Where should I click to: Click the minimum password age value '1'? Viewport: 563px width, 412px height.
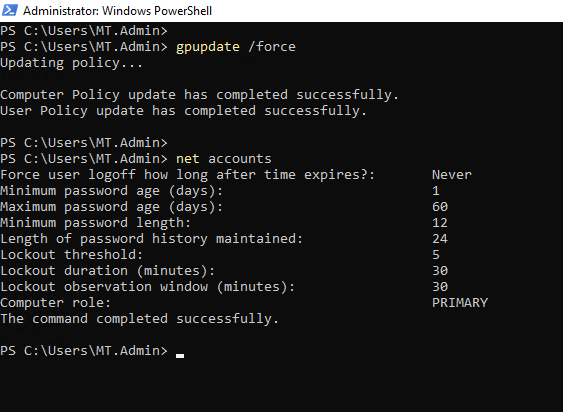coord(436,191)
